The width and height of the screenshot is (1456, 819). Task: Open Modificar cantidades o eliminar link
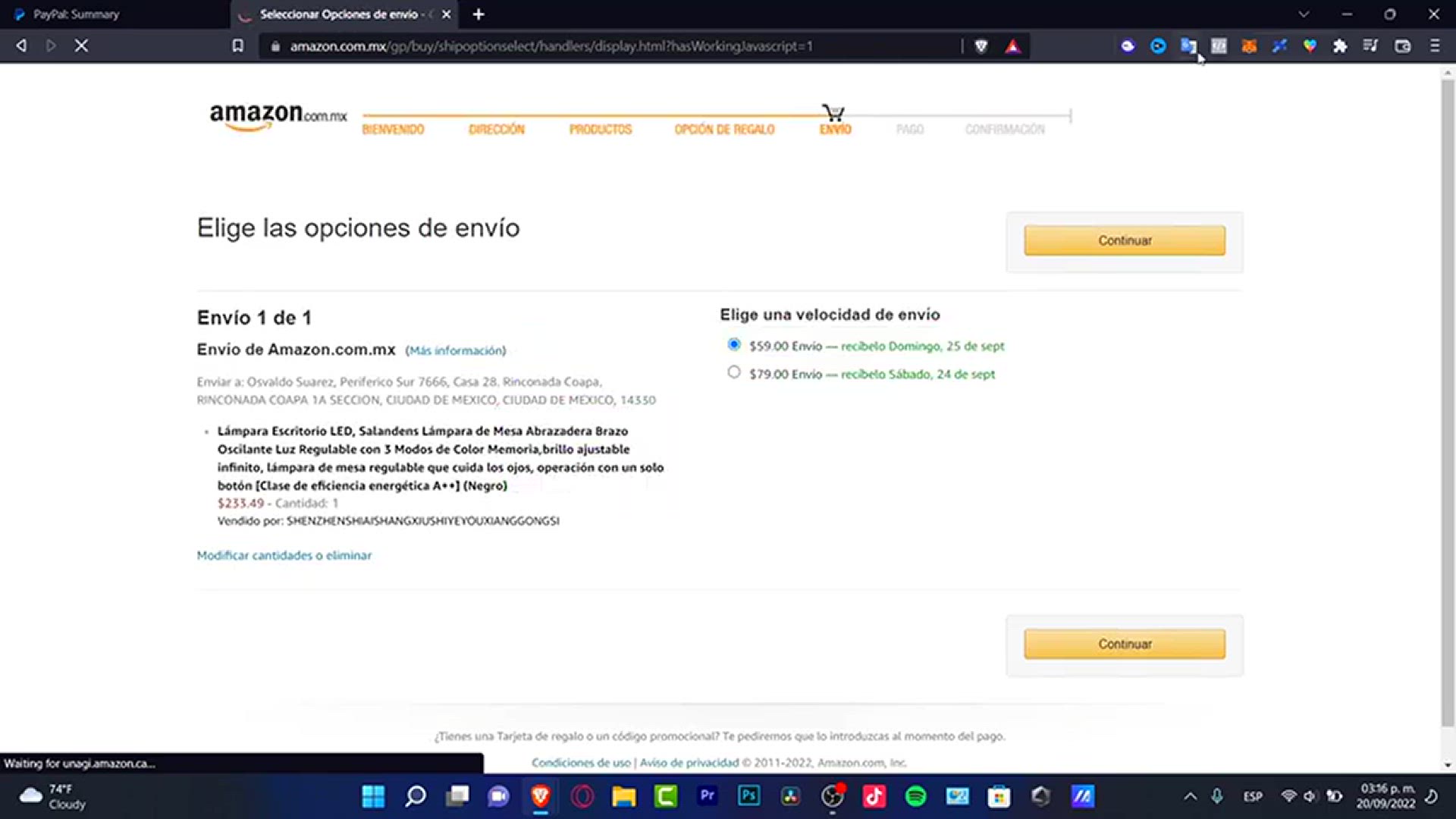click(284, 555)
